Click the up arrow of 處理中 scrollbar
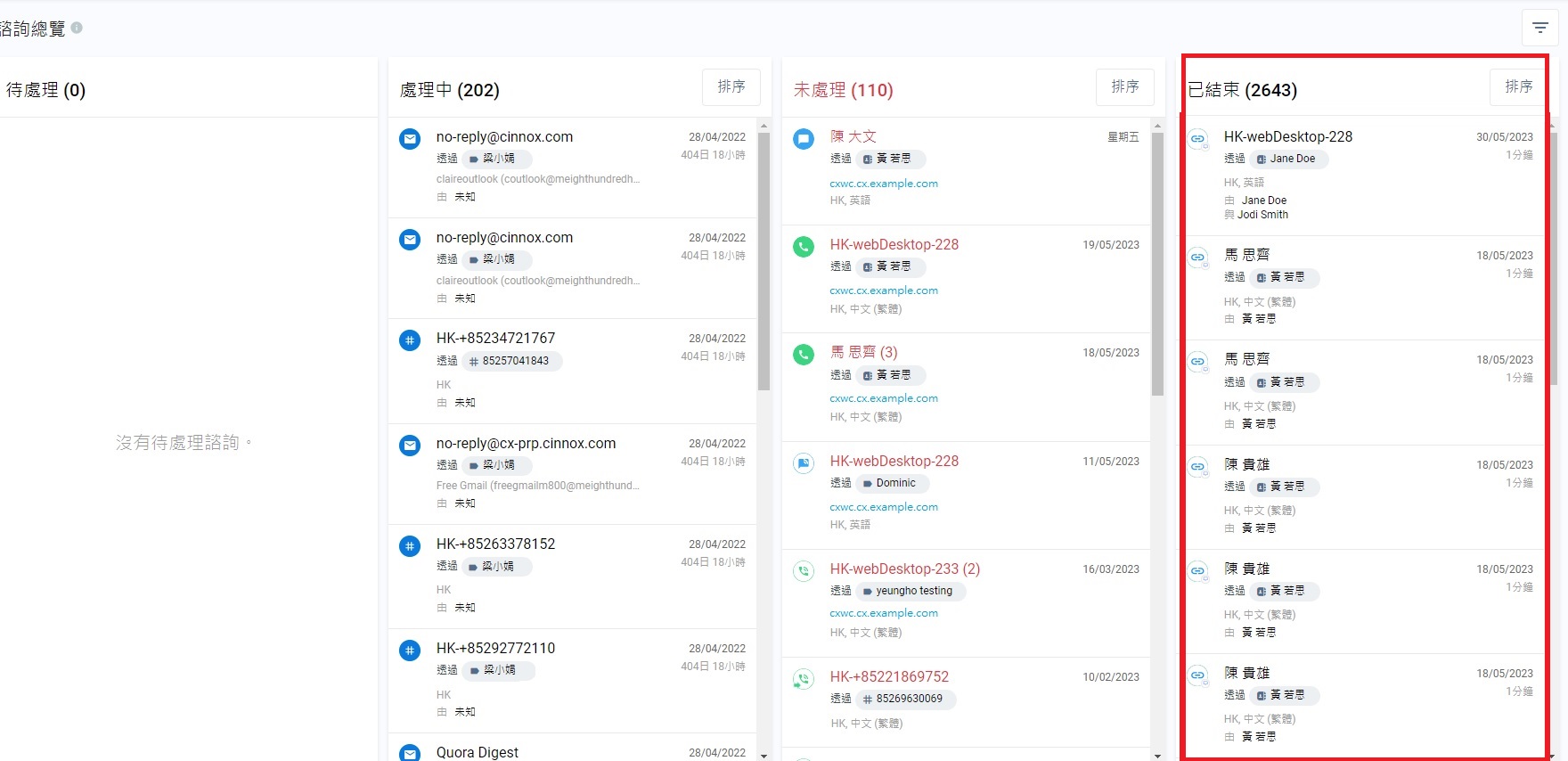 (x=764, y=126)
